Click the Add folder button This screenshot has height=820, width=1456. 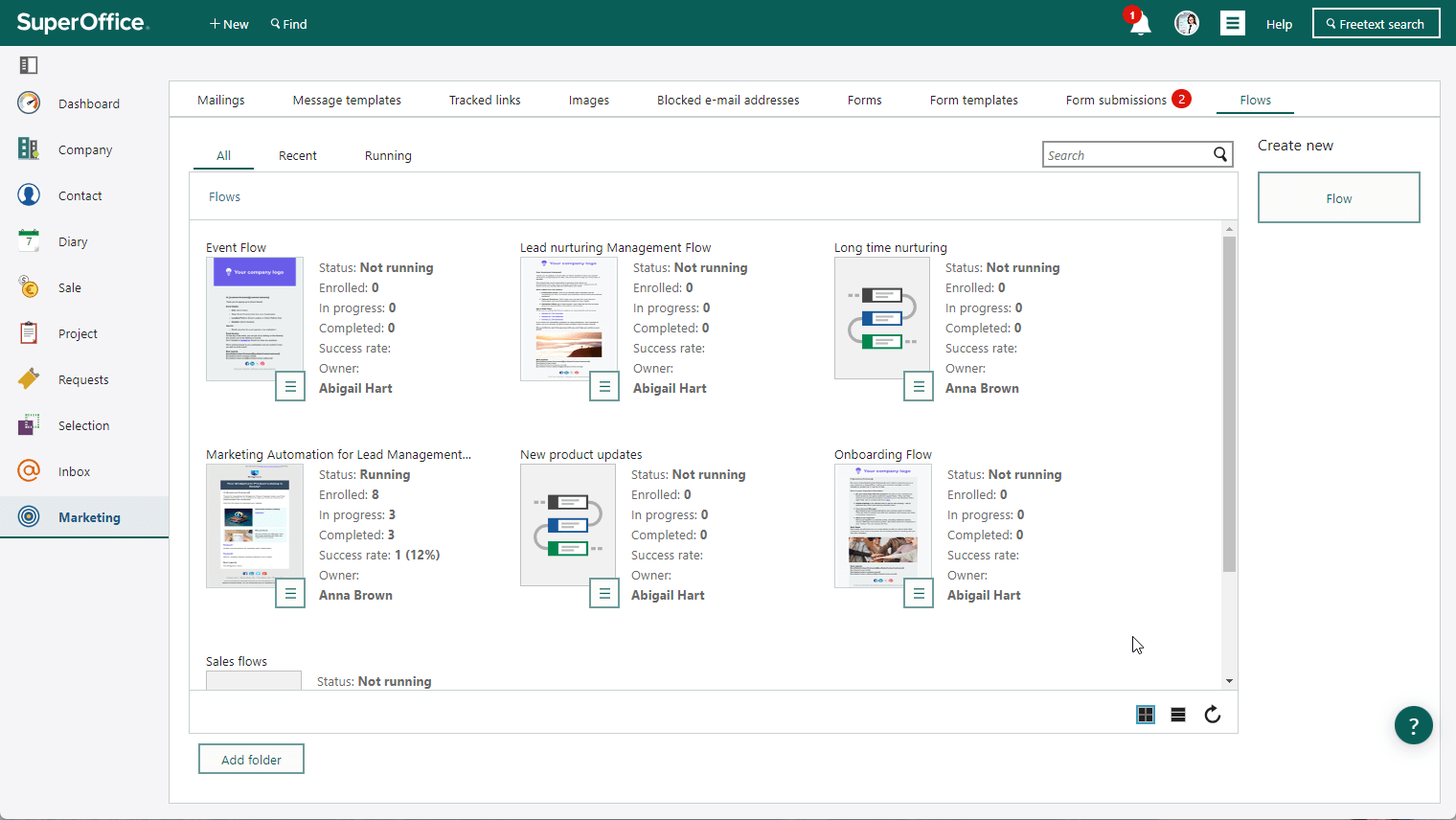[251, 759]
